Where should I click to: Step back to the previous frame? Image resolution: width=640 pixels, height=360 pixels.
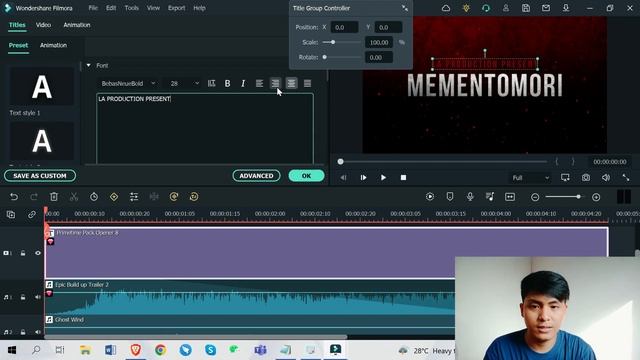click(x=343, y=178)
